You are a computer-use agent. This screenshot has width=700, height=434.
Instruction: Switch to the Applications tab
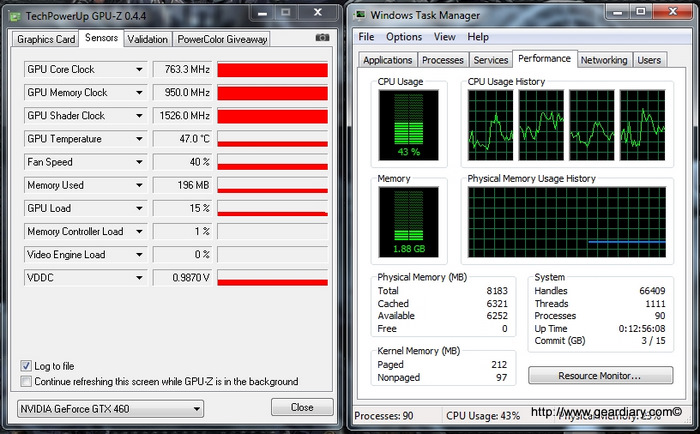[x=388, y=60]
